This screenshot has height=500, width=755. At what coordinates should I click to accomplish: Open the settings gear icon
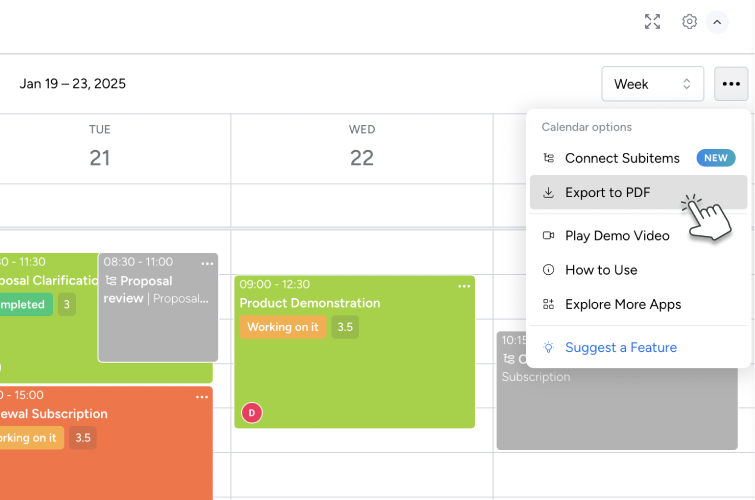coord(689,21)
